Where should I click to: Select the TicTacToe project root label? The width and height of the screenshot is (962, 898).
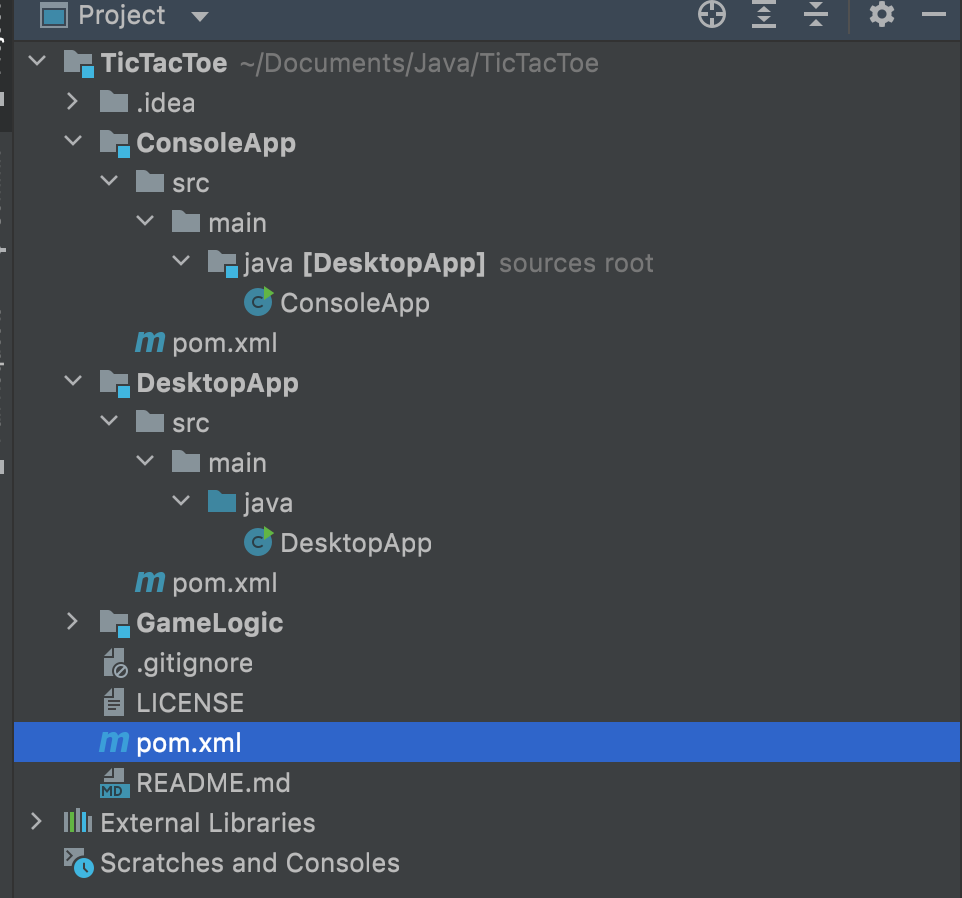click(164, 63)
